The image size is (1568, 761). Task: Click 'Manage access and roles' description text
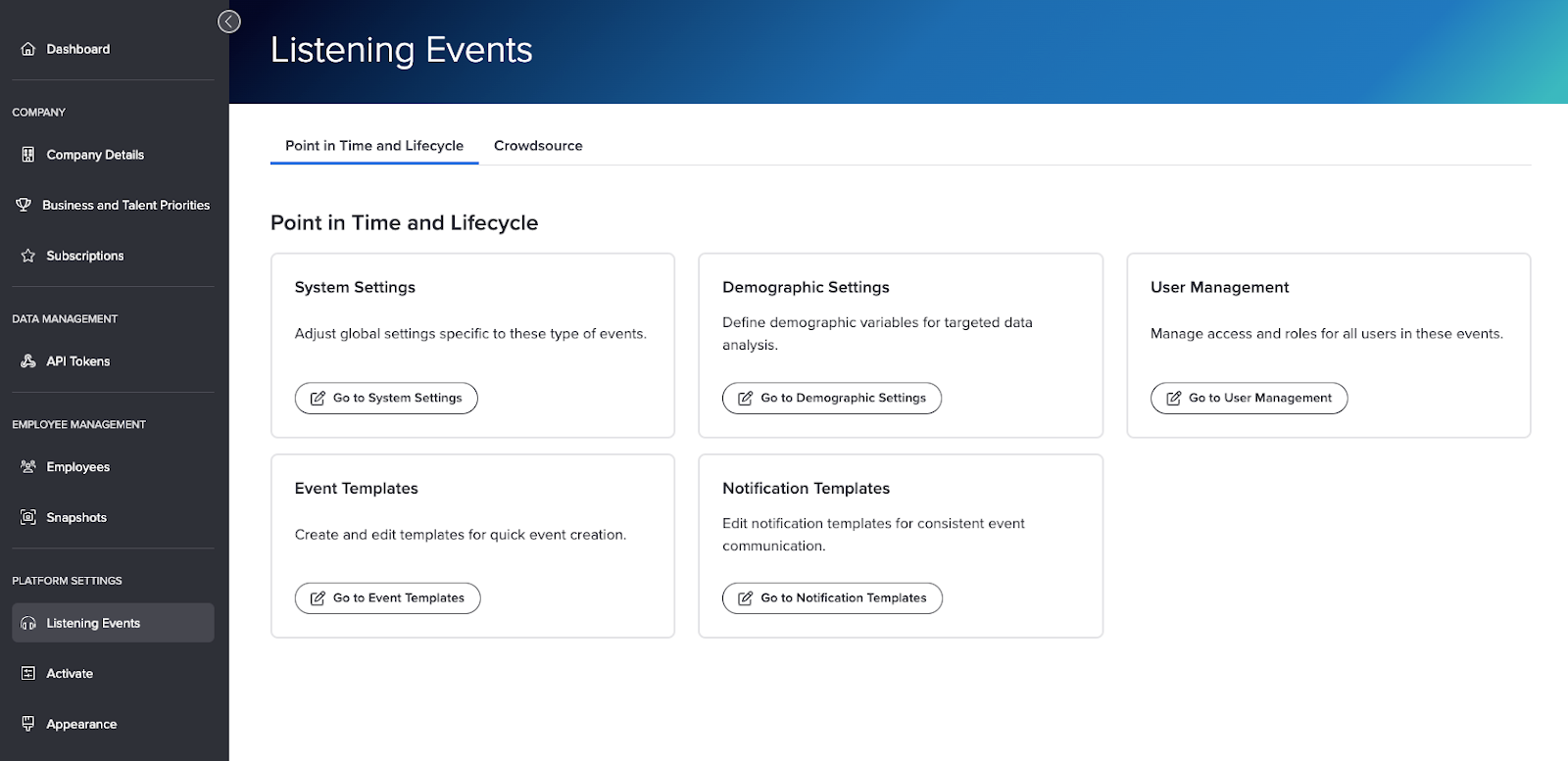pos(1326,334)
